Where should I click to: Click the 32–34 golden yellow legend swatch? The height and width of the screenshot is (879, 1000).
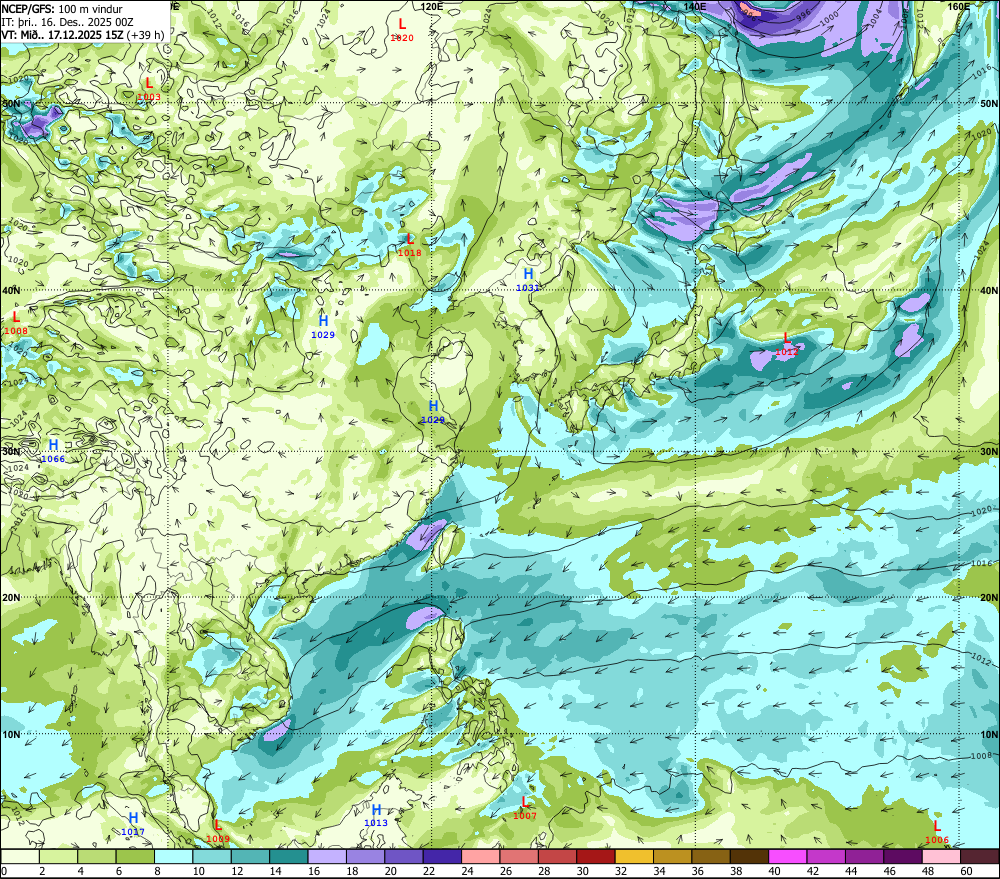click(x=634, y=856)
